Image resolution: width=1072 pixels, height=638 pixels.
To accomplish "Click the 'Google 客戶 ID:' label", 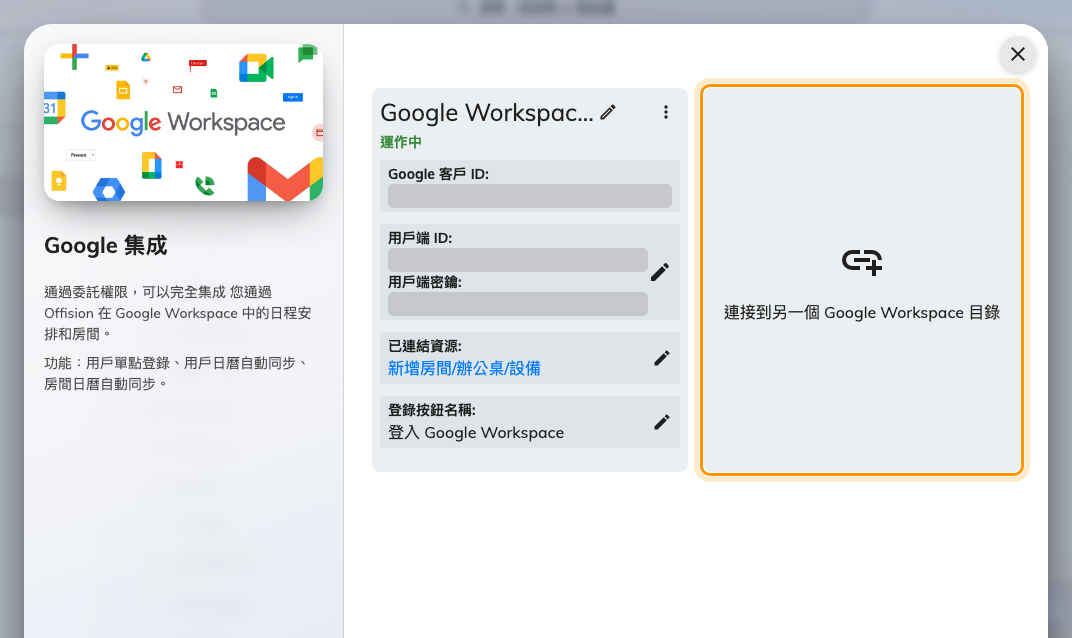I will (x=438, y=174).
